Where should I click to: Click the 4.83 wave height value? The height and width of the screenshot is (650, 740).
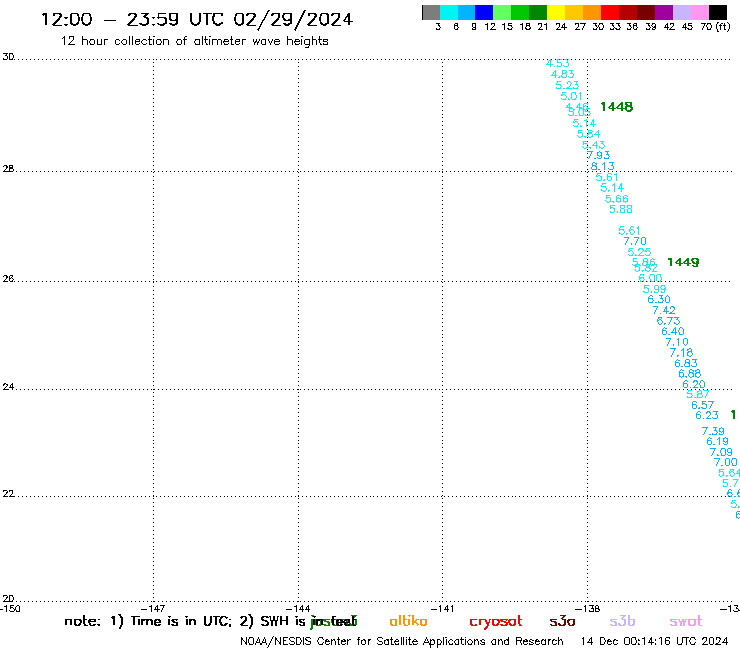point(563,74)
